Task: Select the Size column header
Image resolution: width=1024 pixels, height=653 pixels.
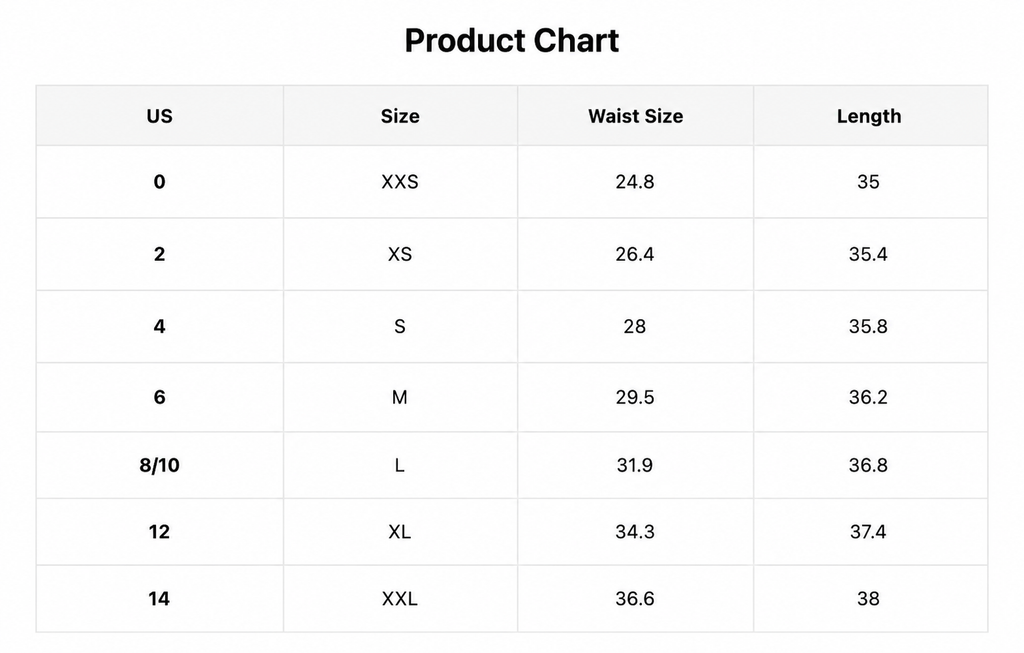Action: [400, 116]
